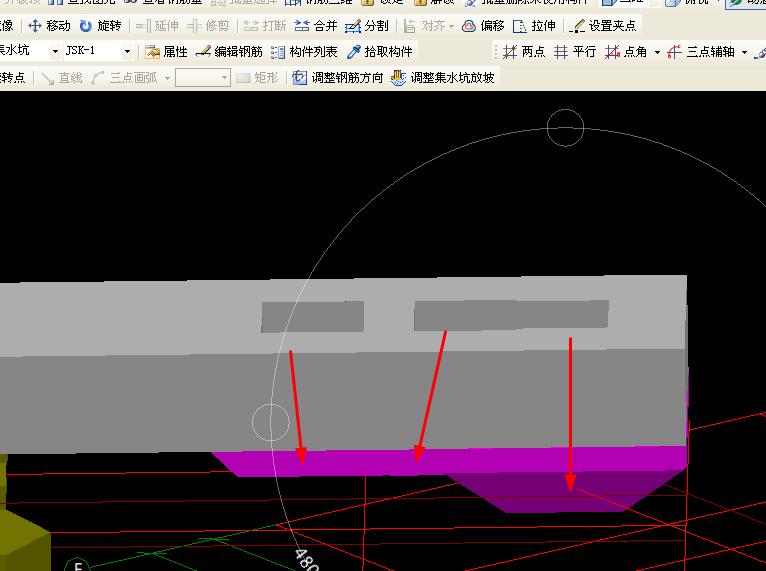Click the greyed 修剪 (Trim) tool

click(x=208, y=25)
